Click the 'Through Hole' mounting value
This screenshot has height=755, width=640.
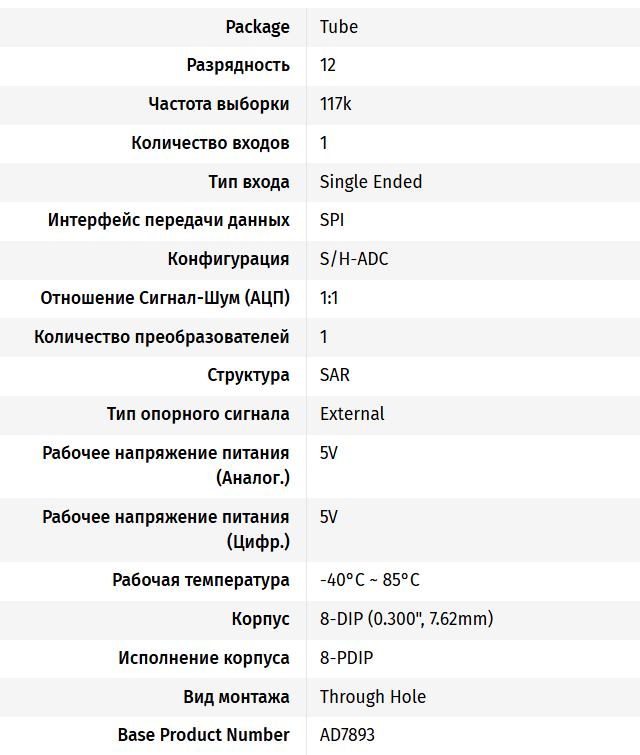click(372, 697)
